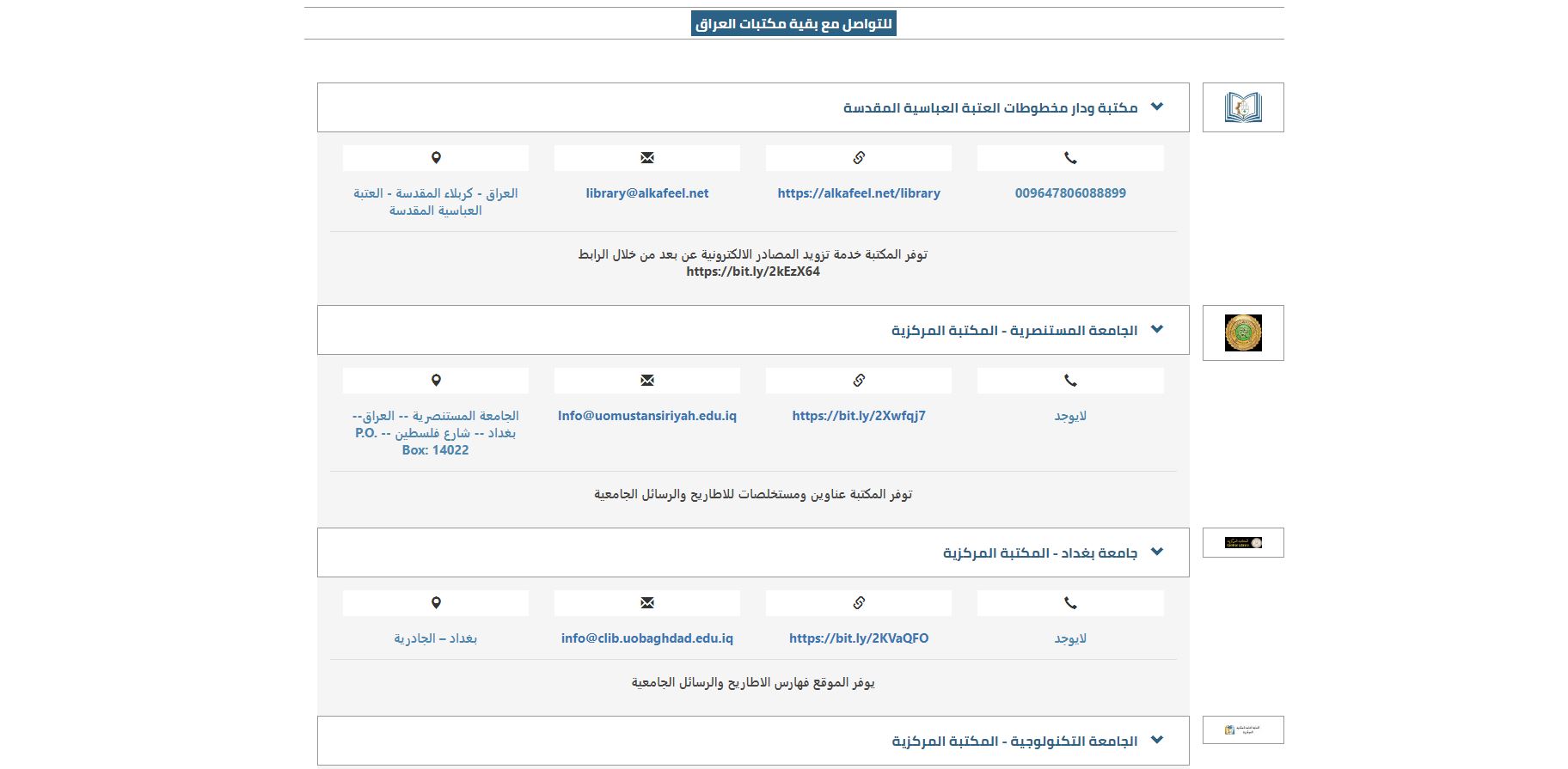Click the للتواصل مع بقية مكتبات العراق heading

793,23
